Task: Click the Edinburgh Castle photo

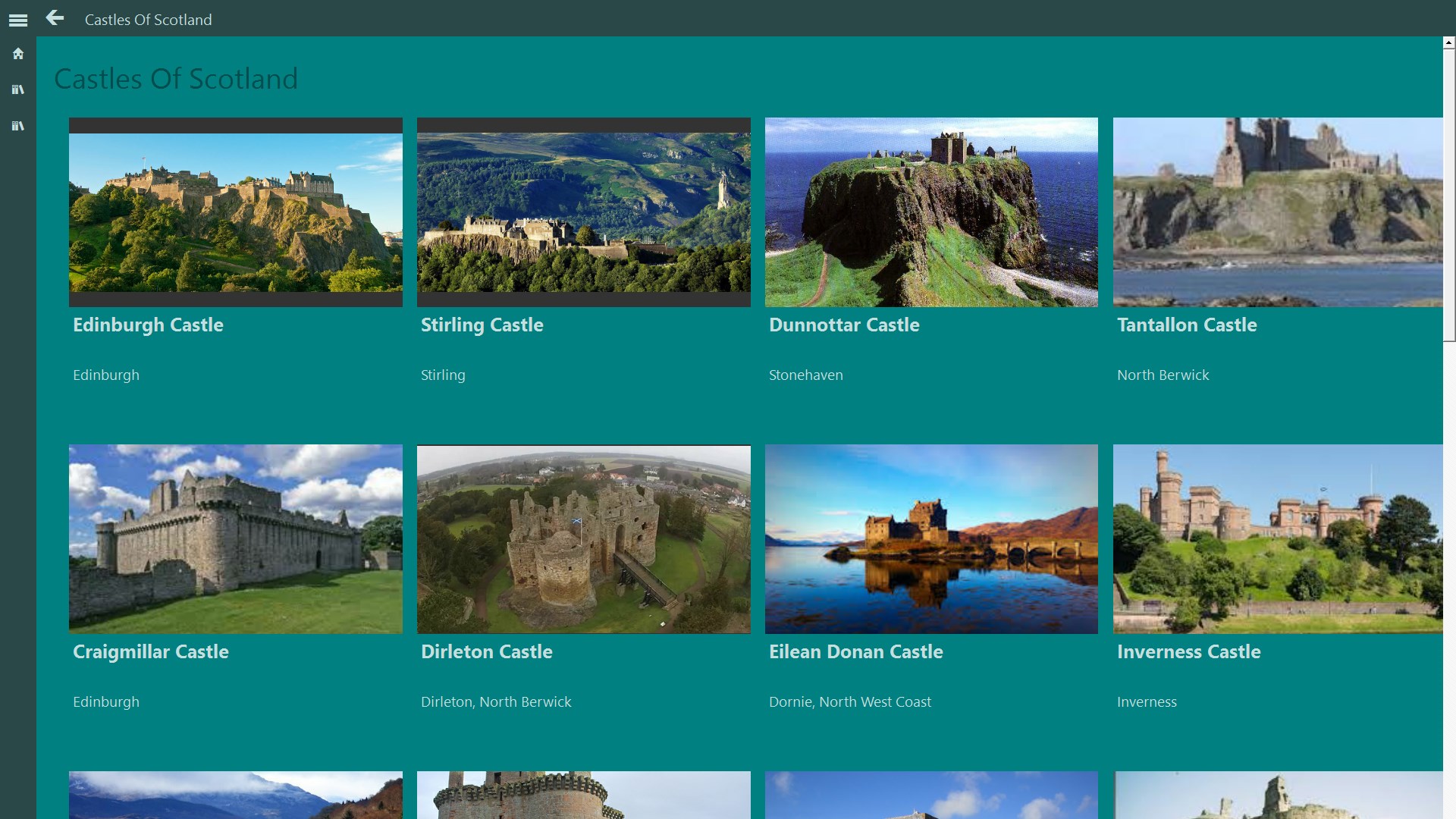Action: [x=236, y=212]
